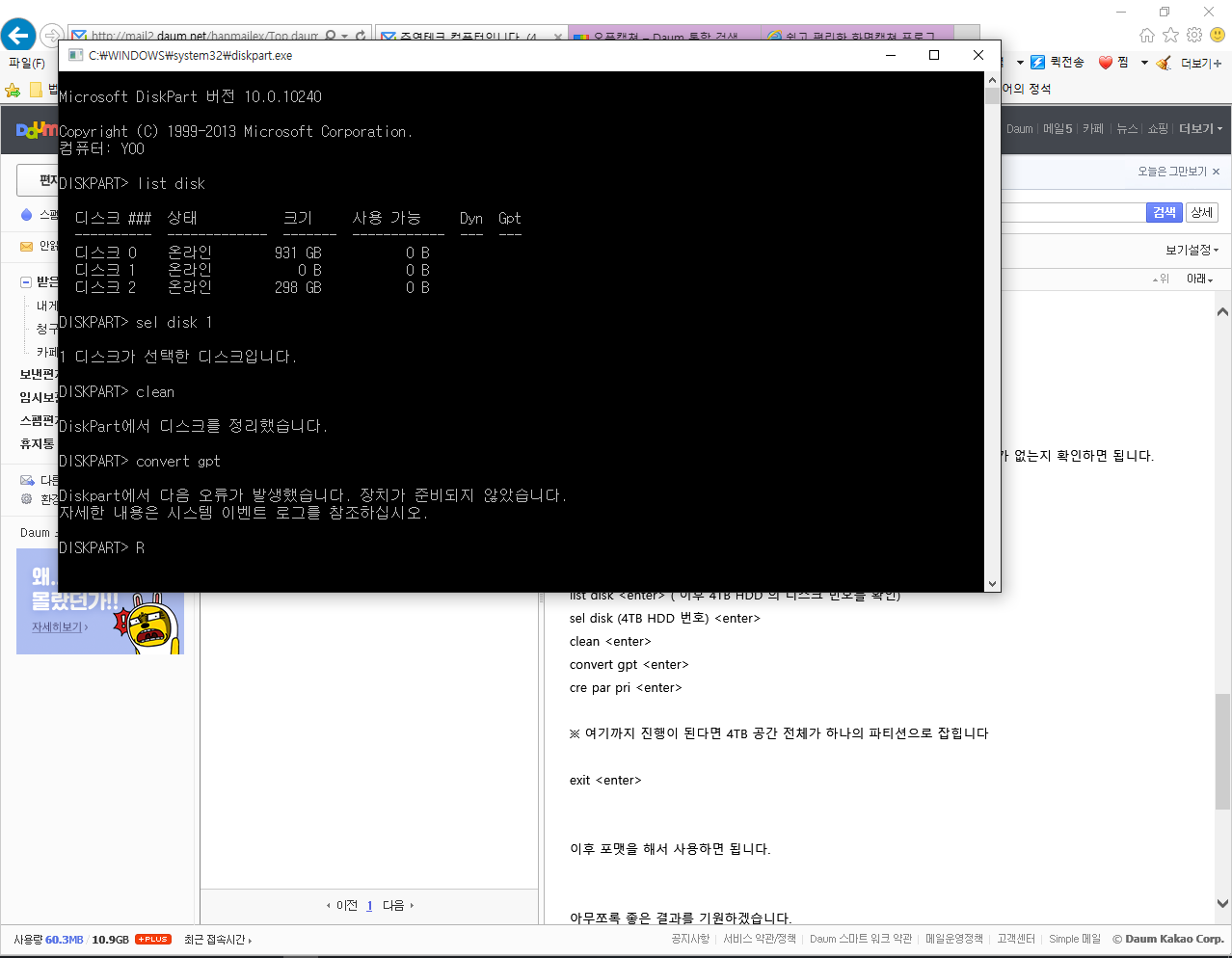
Task: Click the 찜 heart icon
Action: tap(1106, 63)
